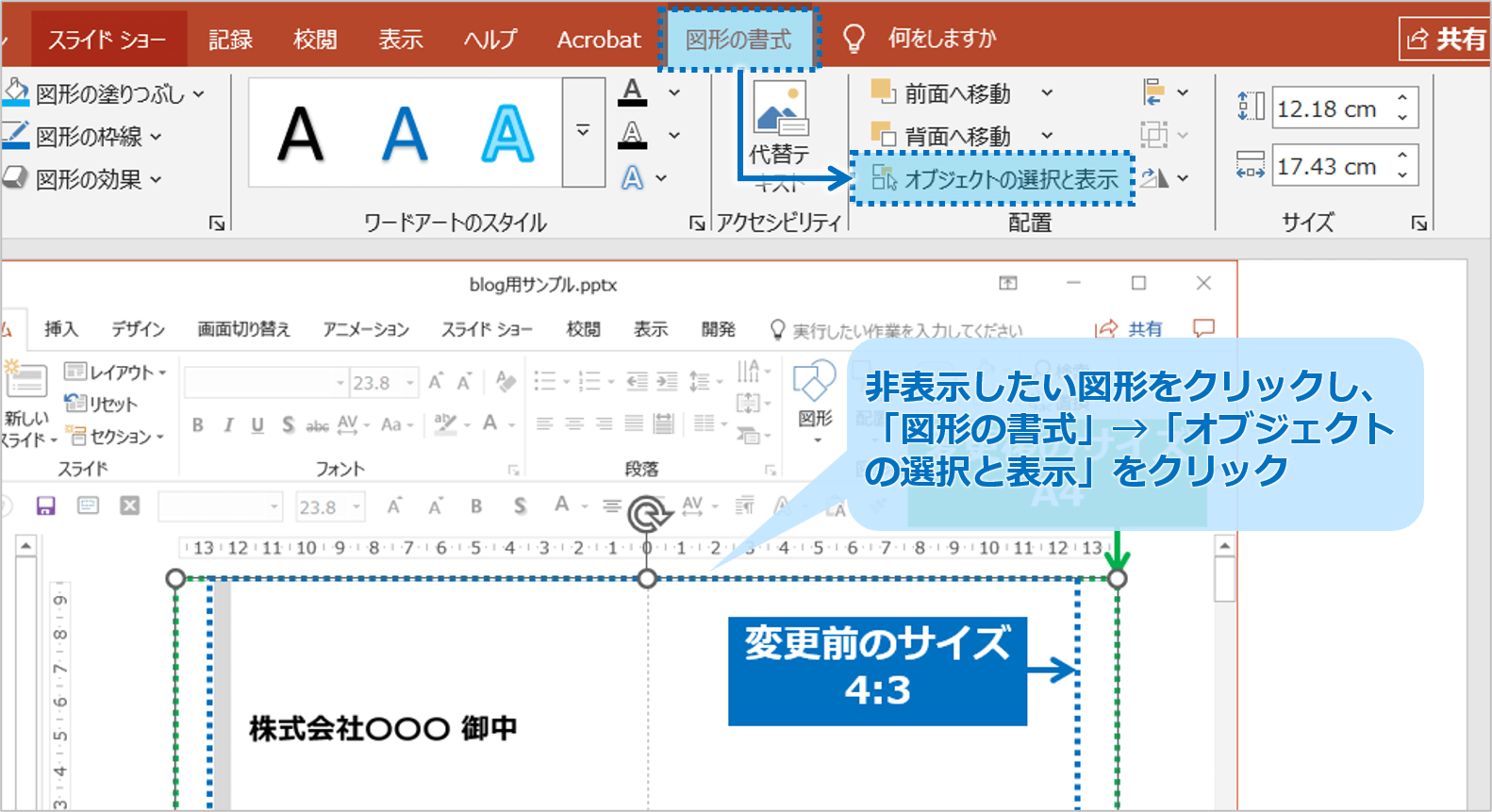Open the サイズ dialog launcher
The image size is (1492, 812).
click(1419, 223)
